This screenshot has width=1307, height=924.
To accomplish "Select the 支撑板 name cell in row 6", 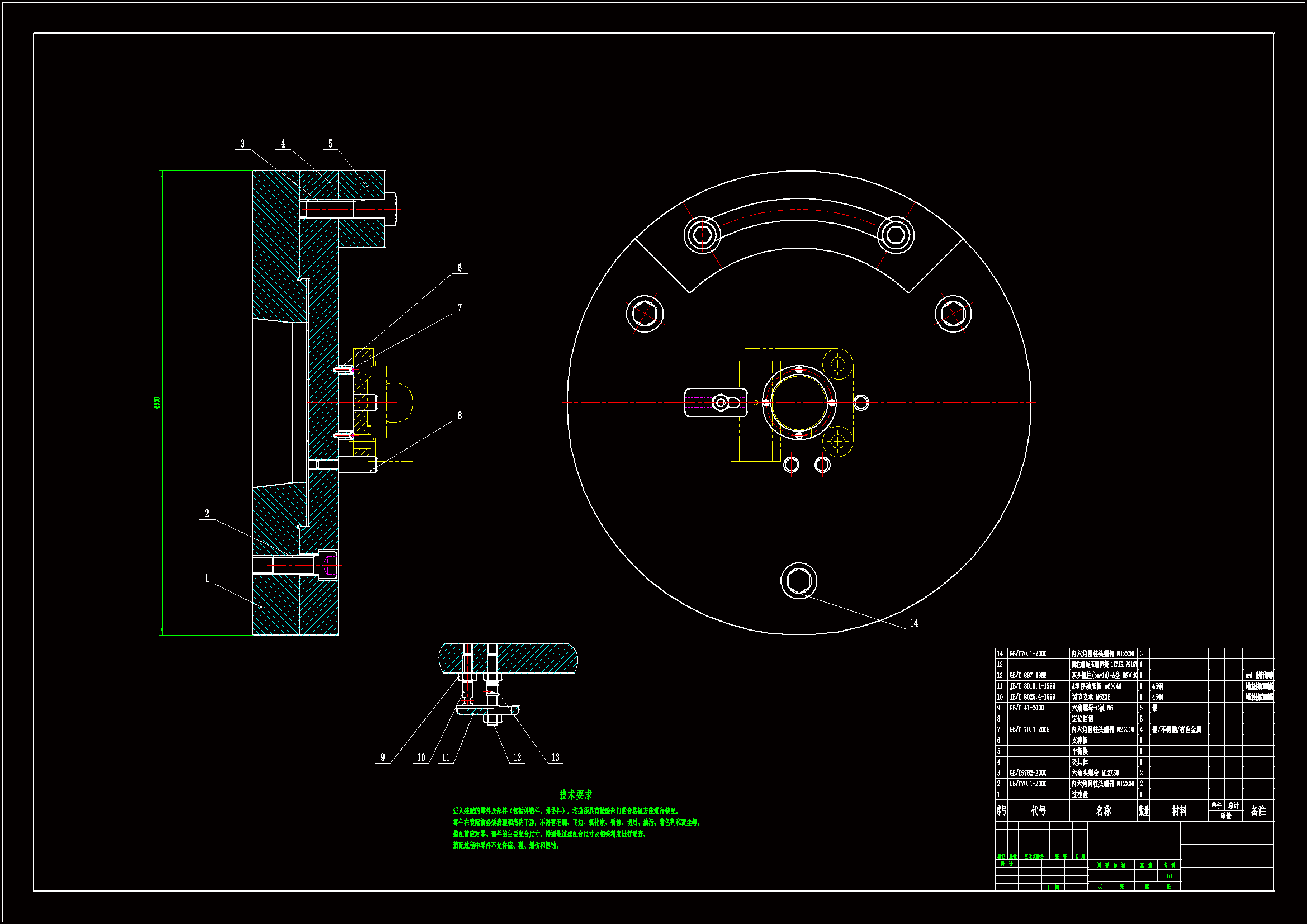I will tap(1079, 741).
